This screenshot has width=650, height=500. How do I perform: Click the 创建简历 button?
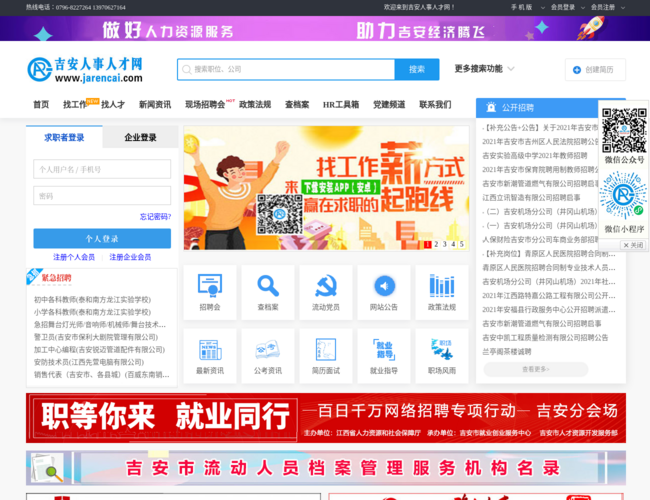[595, 70]
